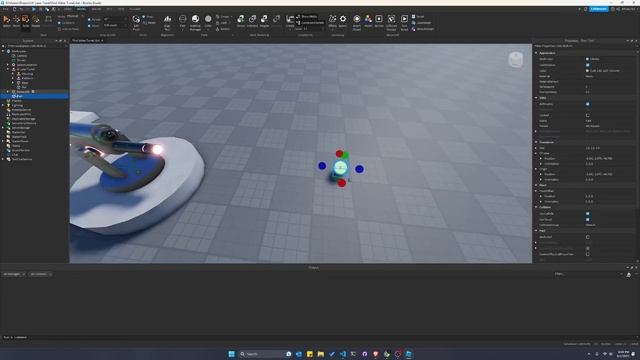Viewport: 640px width, 360px height.
Task: Open the FILE menu
Action: (5, 9)
